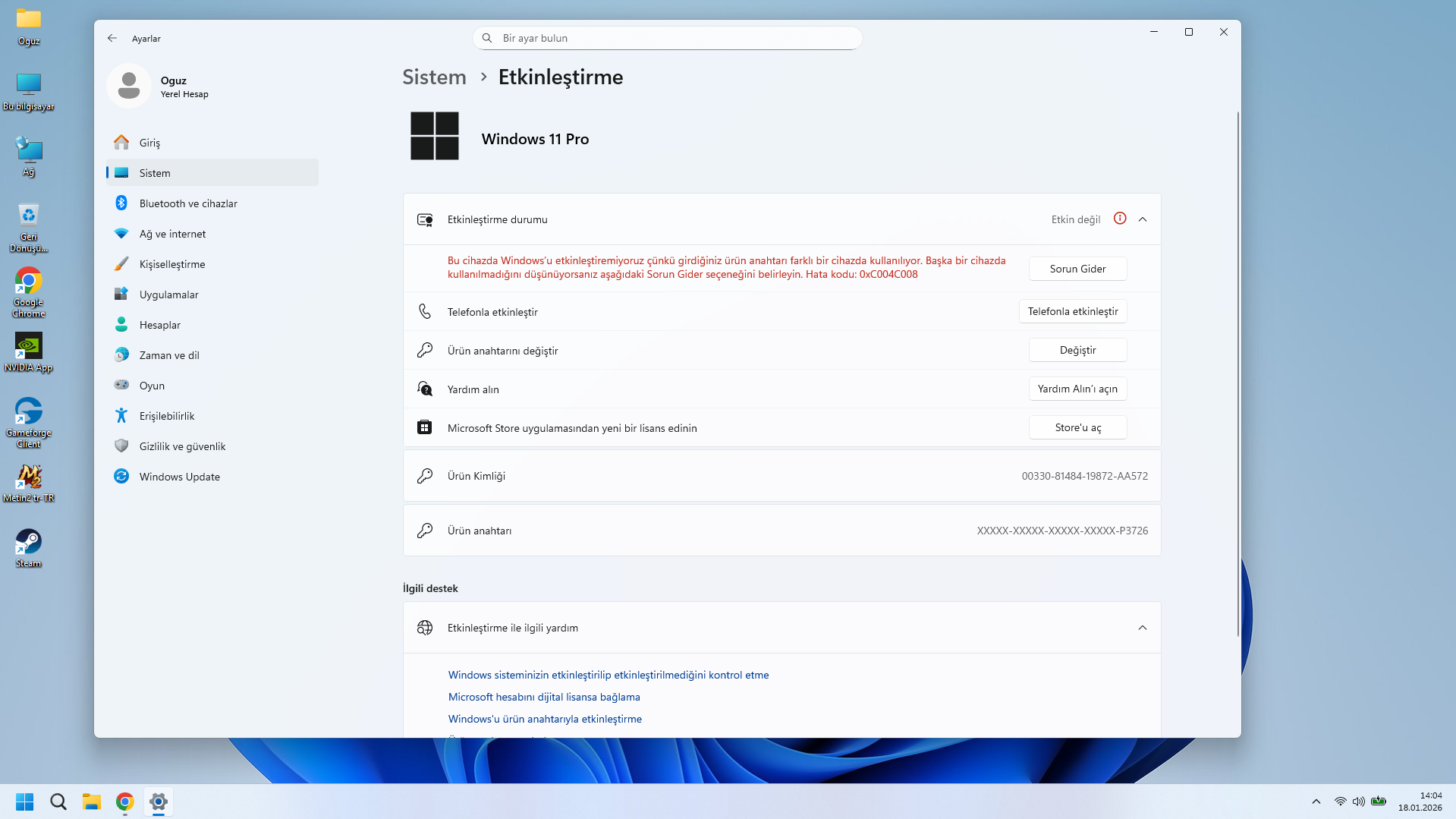1456x819 pixels.
Task: Click the back arrow in Settings
Action: 112,38
